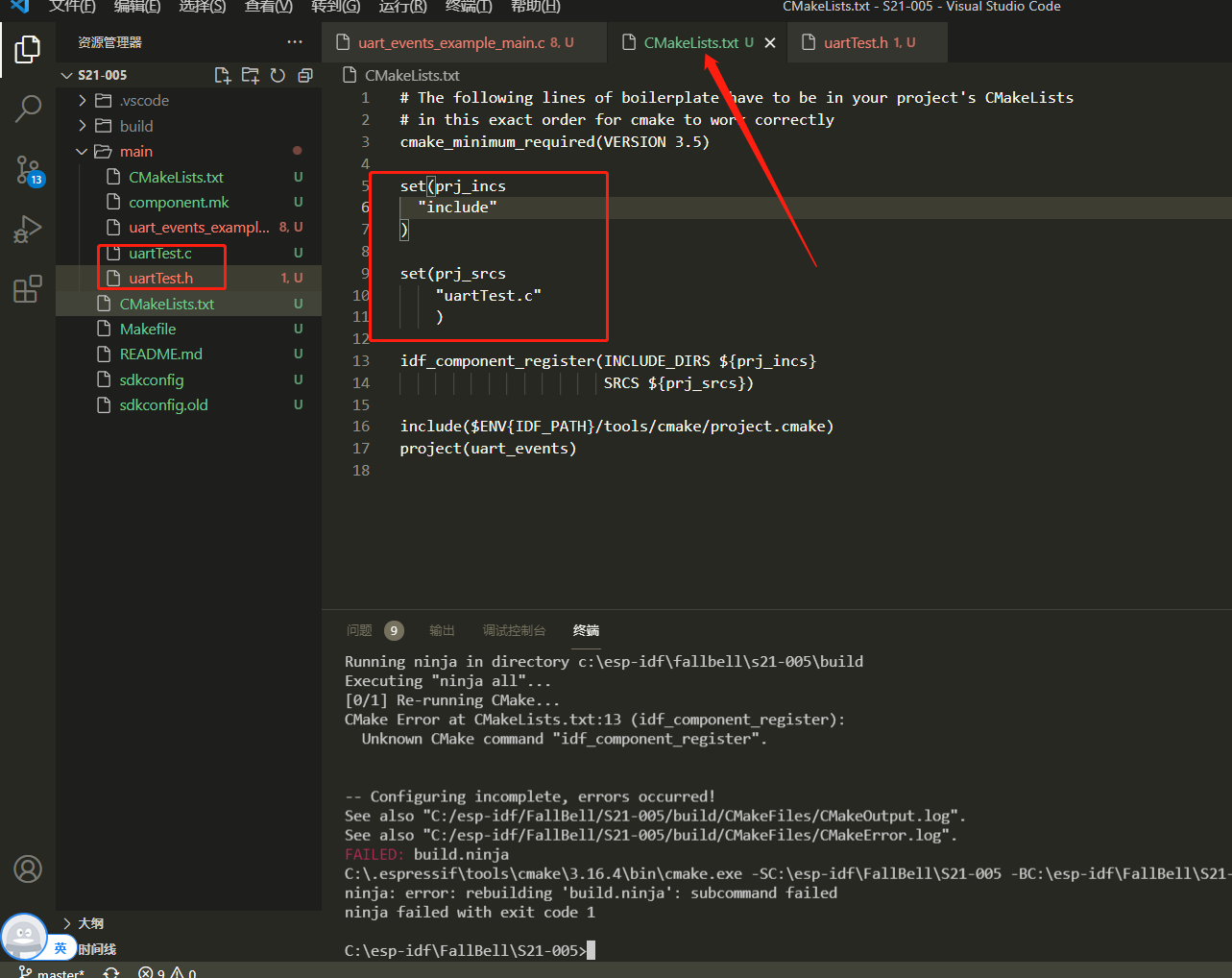The width and height of the screenshot is (1232, 978).
Task: Open sdkconfig.old file in explorer
Action: 163,404
